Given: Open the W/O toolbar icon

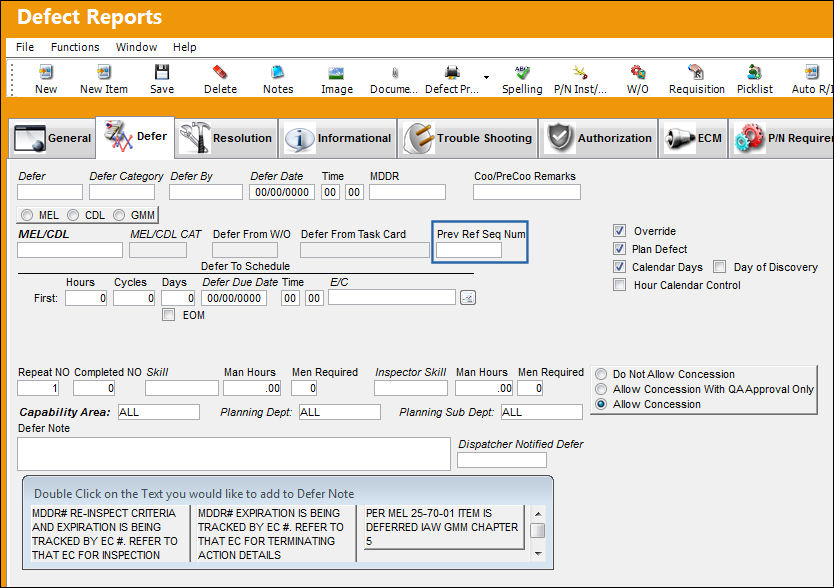Looking at the screenshot, I should [638, 72].
